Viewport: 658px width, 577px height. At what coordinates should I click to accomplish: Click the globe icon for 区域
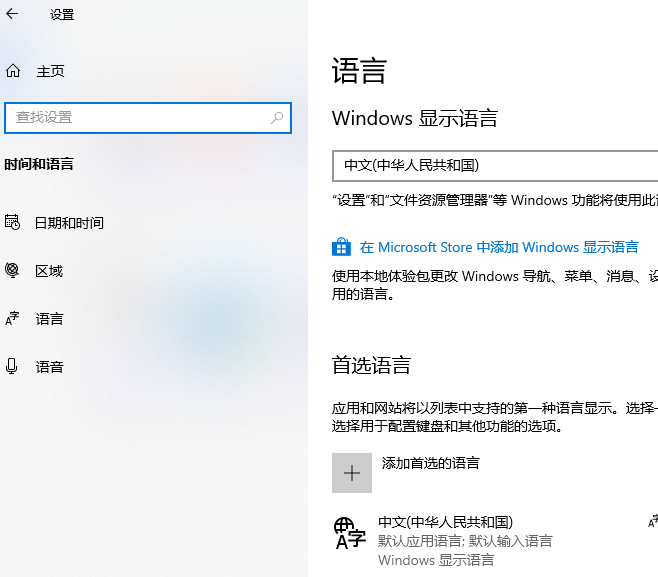tap(12, 270)
